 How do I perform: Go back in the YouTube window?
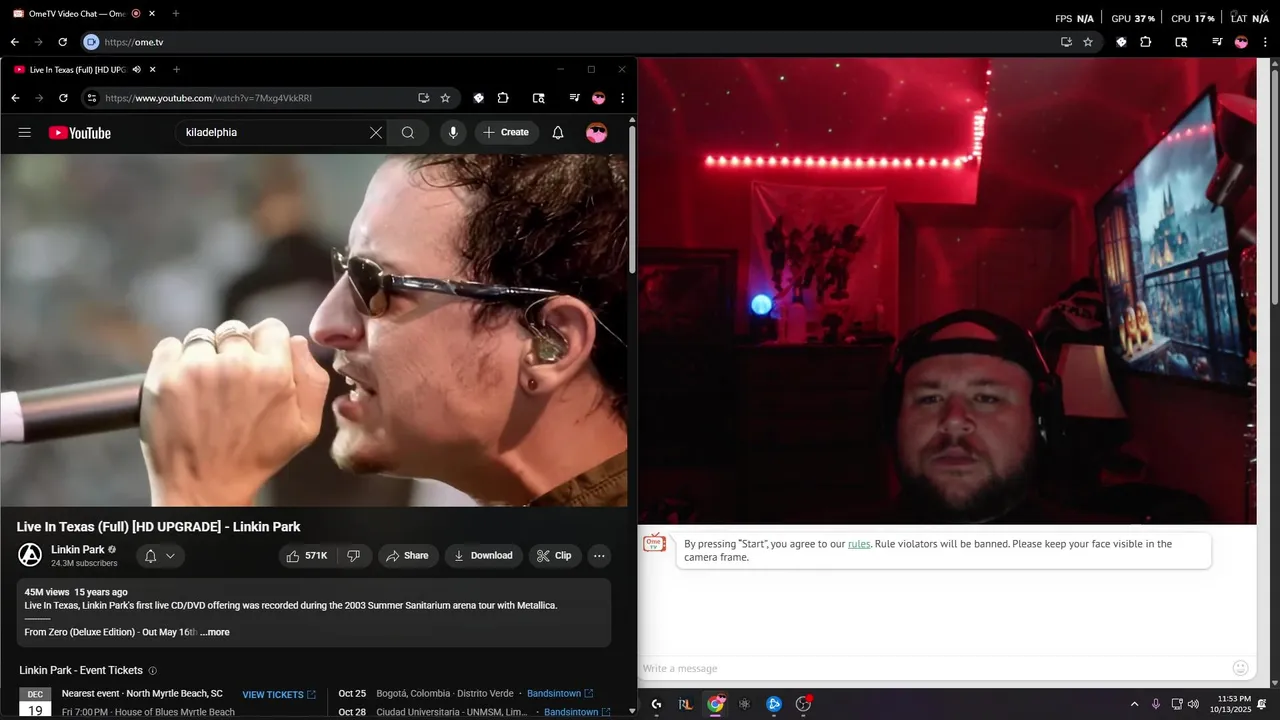coord(15,98)
